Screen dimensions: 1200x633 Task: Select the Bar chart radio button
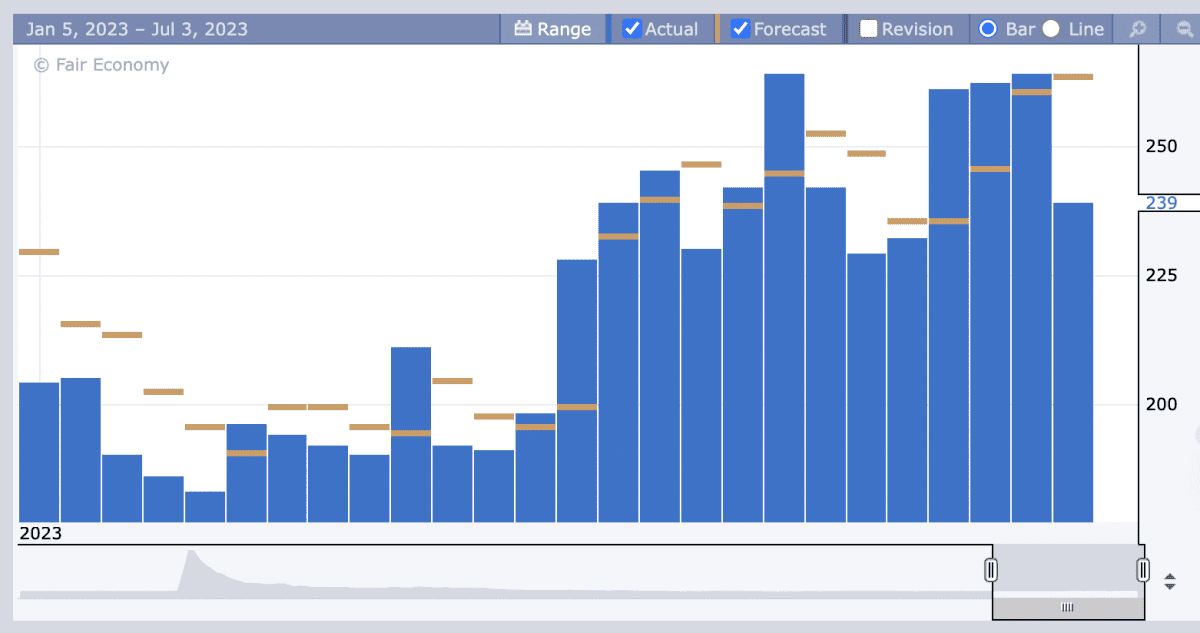click(988, 29)
